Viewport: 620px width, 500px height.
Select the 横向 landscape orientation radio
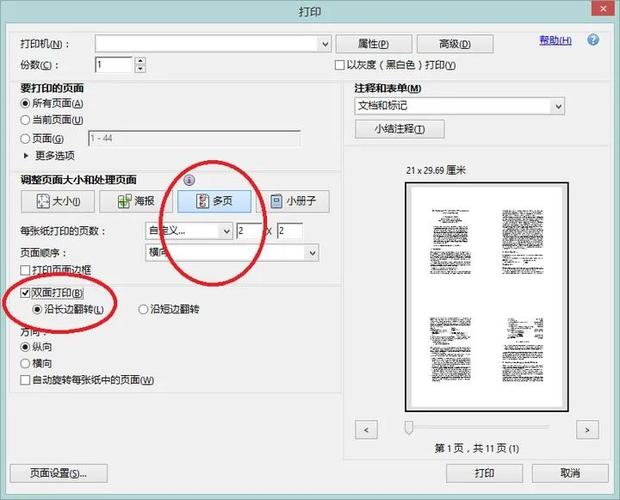[x=25, y=363]
